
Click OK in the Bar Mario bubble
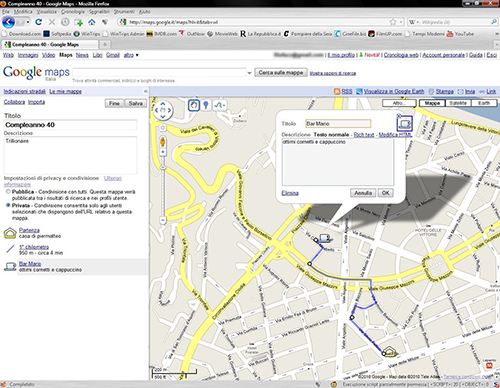(x=386, y=193)
